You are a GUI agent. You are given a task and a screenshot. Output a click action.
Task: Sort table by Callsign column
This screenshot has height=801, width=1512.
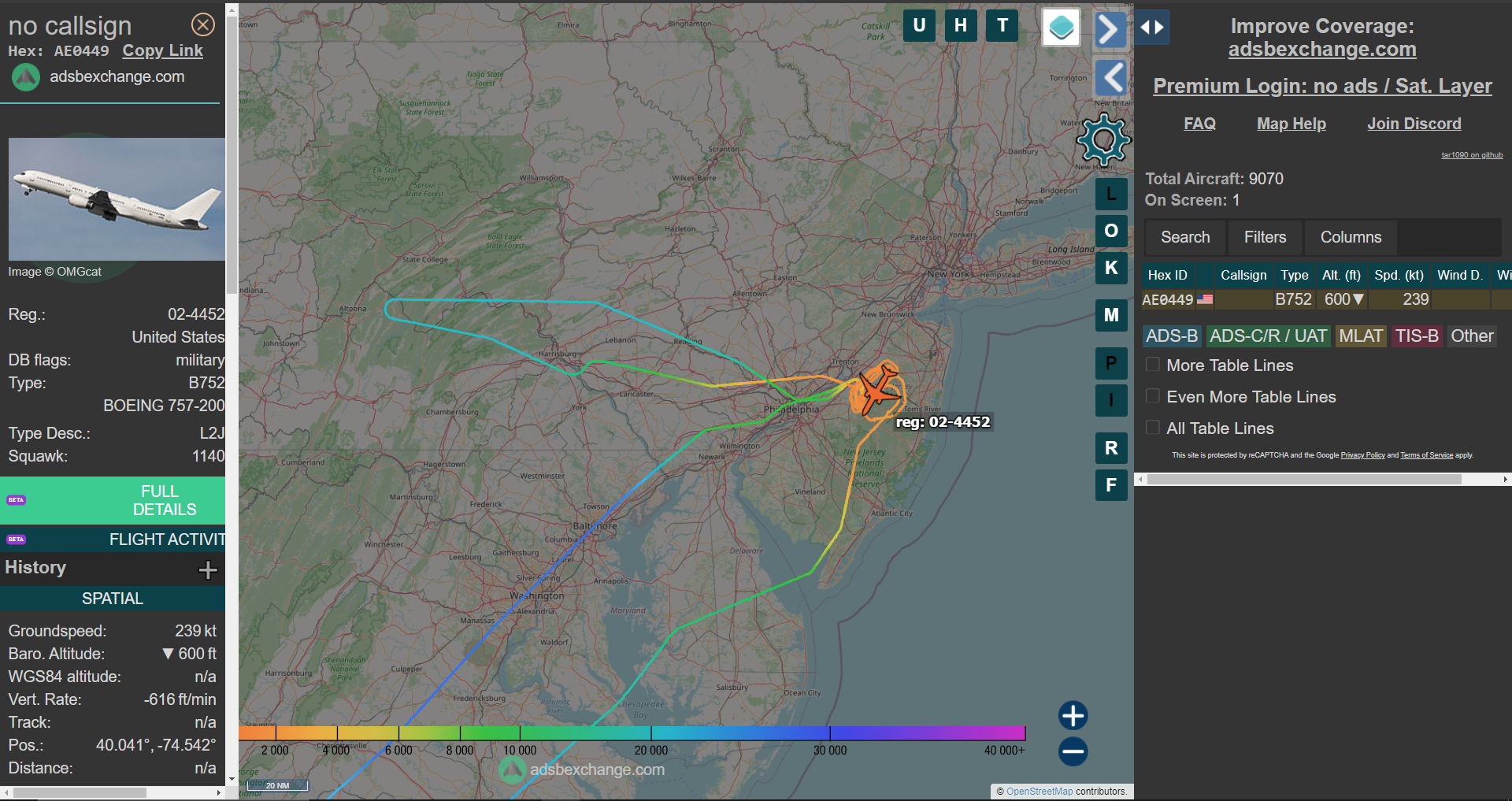[x=1243, y=275]
